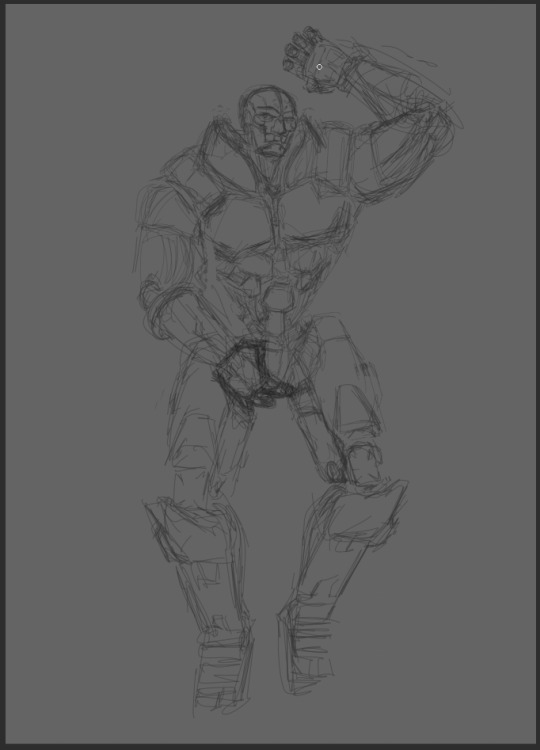Click the gray canvas containing the robot sketch

pyautogui.click(x=271, y=374)
